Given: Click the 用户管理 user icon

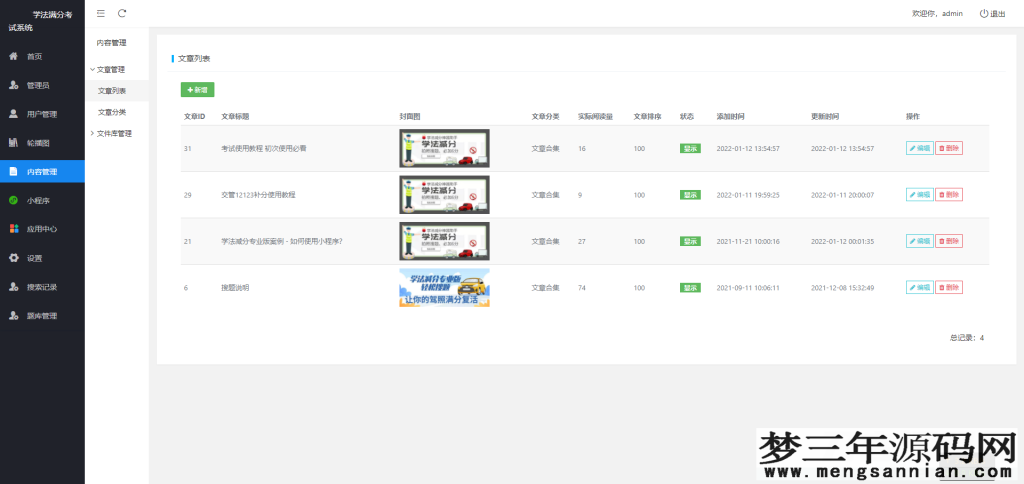Looking at the screenshot, I should tap(13, 114).
